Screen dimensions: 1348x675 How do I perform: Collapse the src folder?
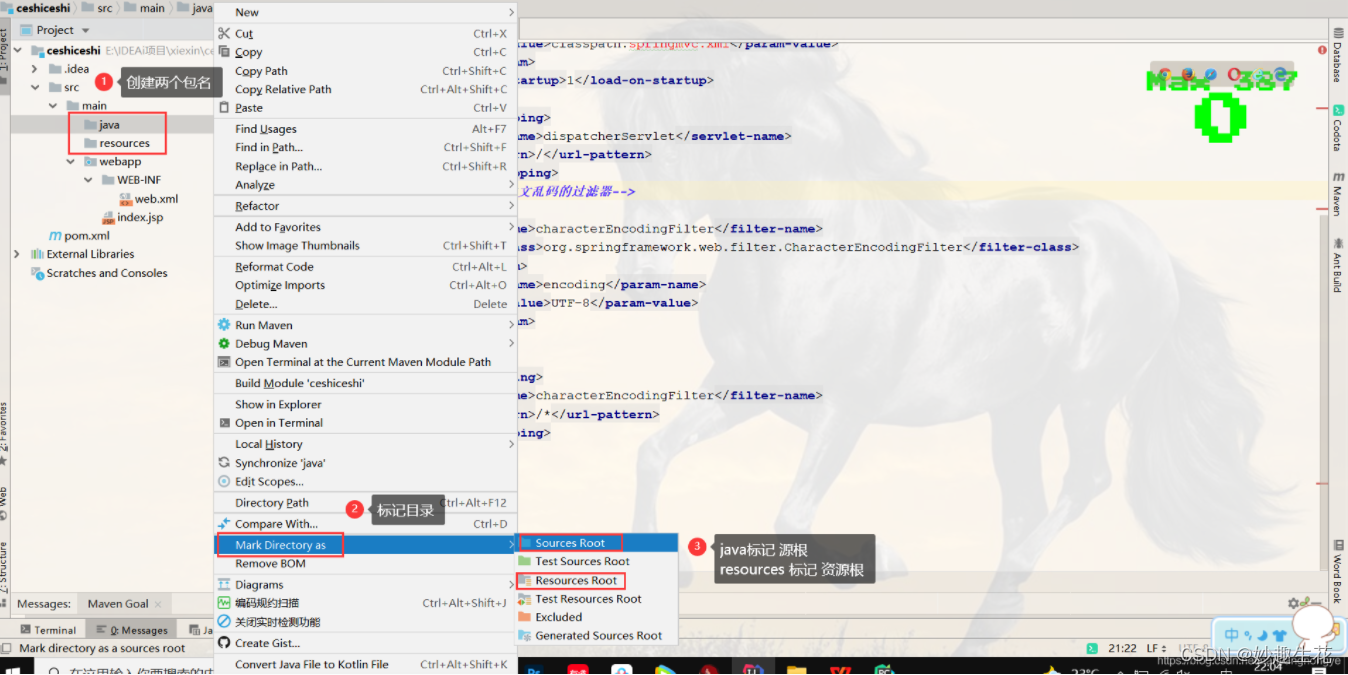pyautogui.click(x=35, y=87)
